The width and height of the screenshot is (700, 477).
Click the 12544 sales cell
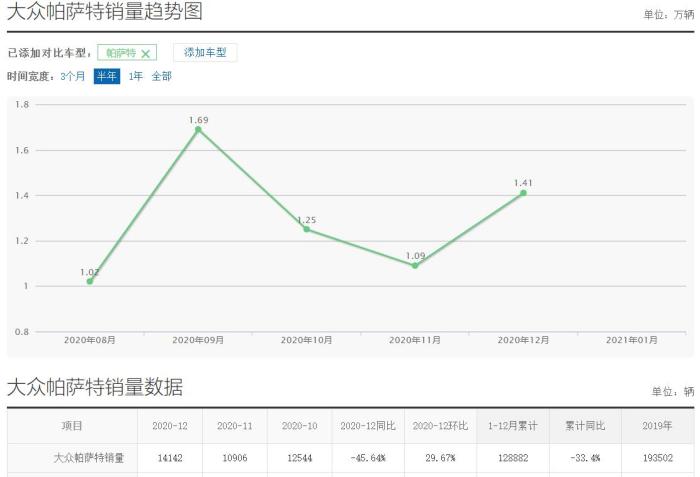(300, 458)
